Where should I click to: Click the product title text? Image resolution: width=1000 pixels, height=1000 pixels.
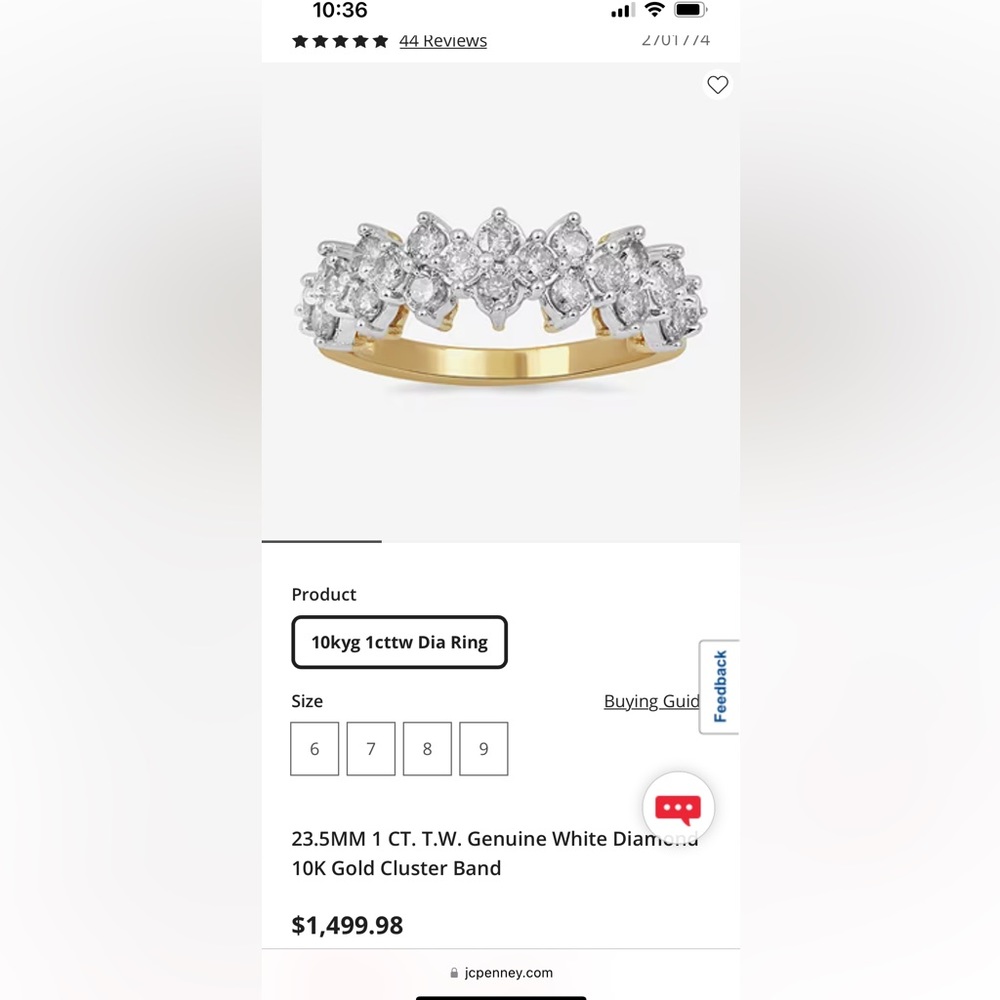(x=495, y=853)
